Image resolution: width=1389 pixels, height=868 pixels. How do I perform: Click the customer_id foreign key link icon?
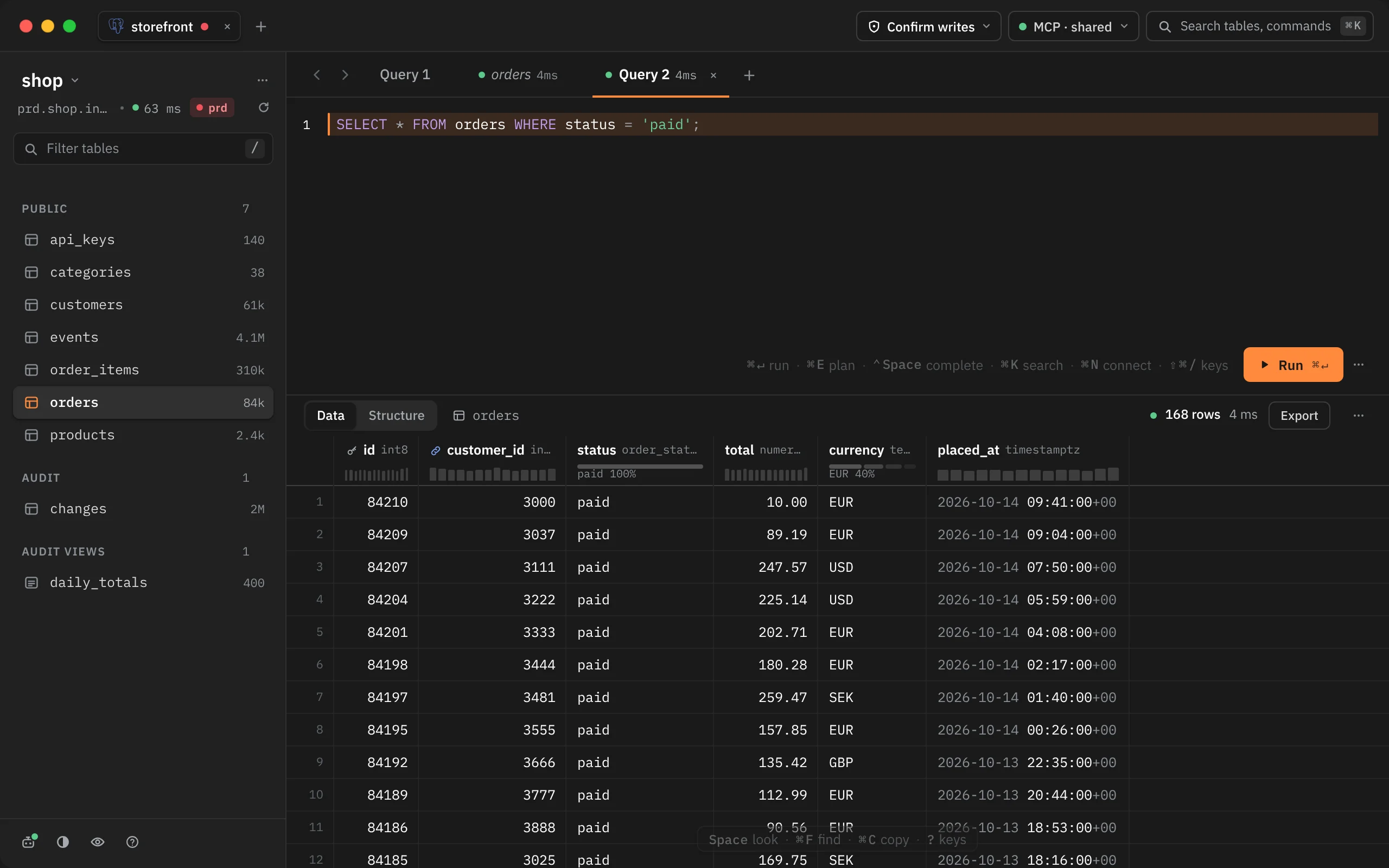point(436,451)
